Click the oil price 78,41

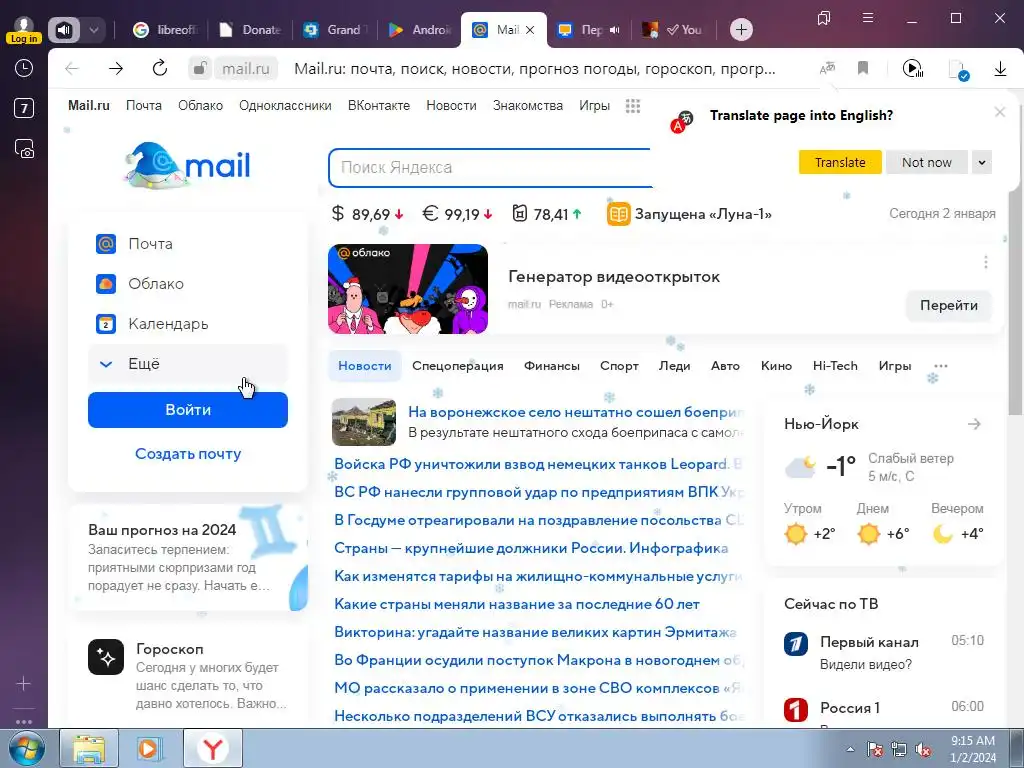tap(546, 214)
